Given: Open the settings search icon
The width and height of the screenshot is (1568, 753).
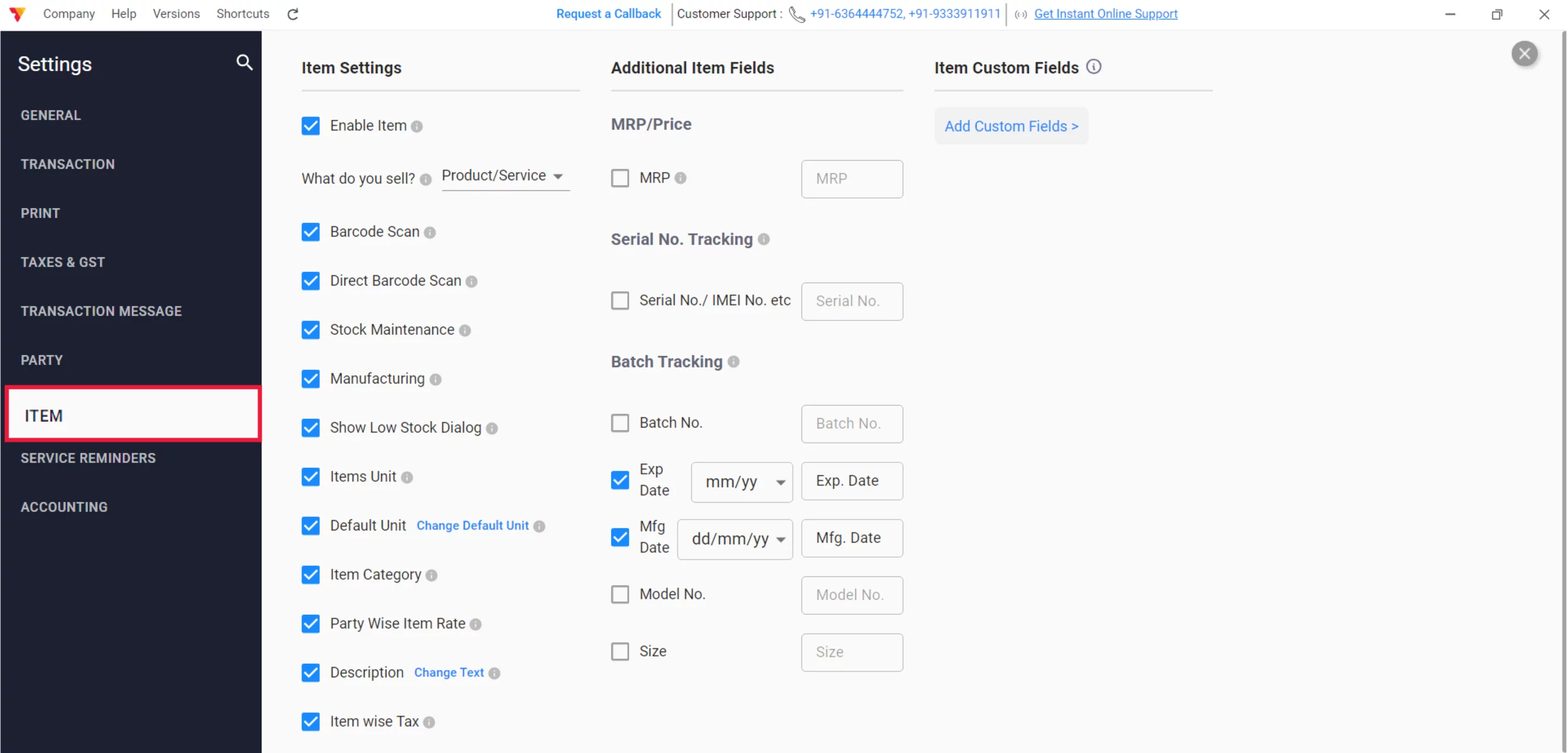Looking at the screenshot, I should (x=244, y=62).
